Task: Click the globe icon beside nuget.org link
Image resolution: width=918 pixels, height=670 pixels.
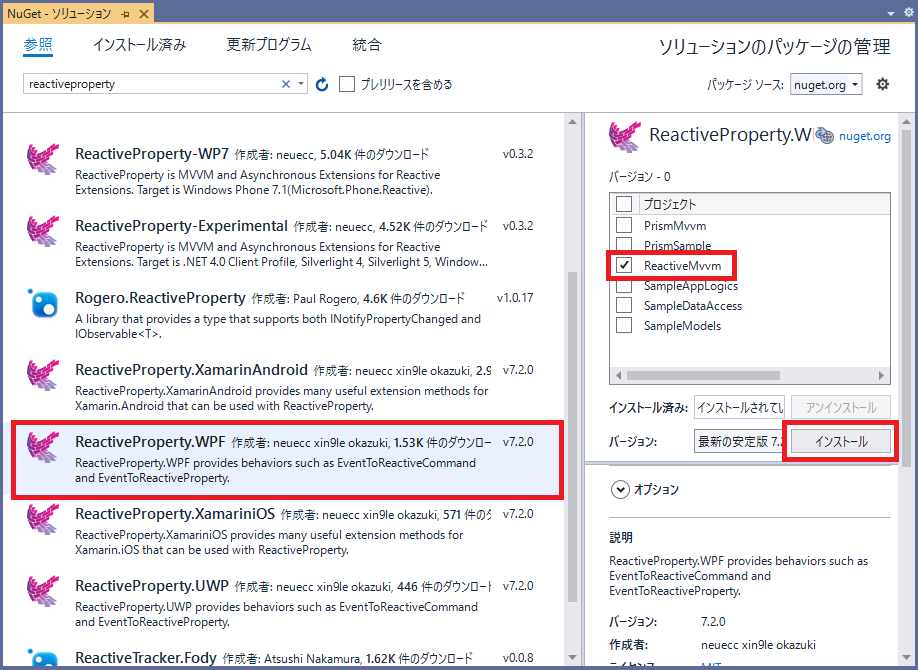Action: pyautogui.click(x=825, y=135)
